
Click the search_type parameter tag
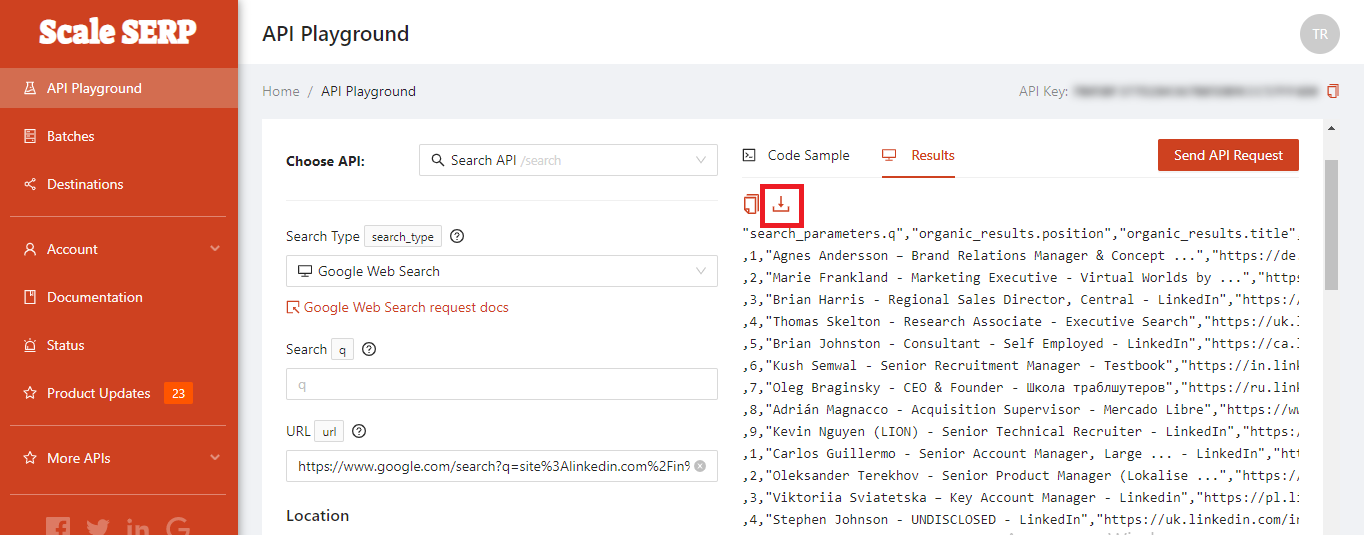[403, 237]
